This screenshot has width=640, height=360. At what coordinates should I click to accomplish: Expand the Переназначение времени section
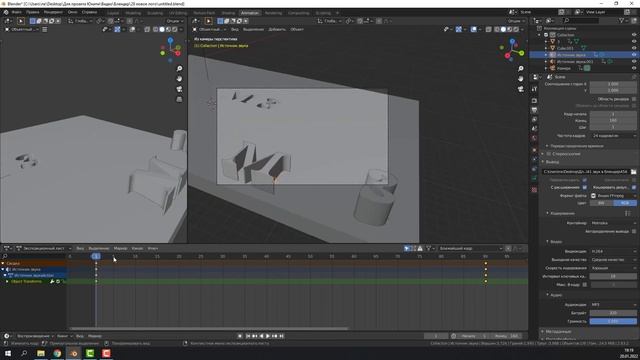[x=576, y=146]
